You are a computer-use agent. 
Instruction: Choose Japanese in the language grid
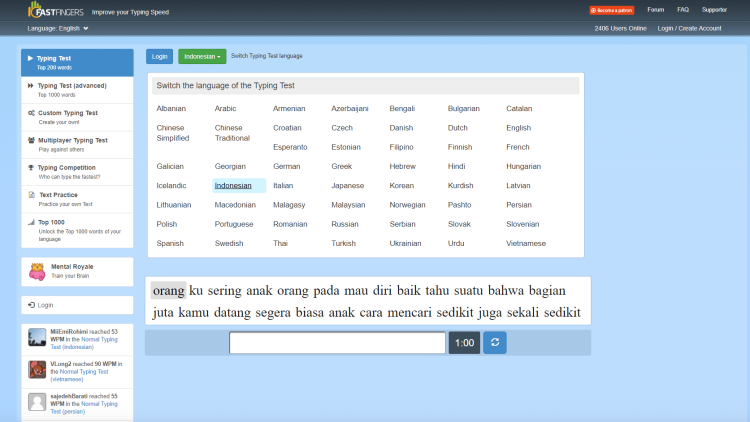tap(348, 186)
